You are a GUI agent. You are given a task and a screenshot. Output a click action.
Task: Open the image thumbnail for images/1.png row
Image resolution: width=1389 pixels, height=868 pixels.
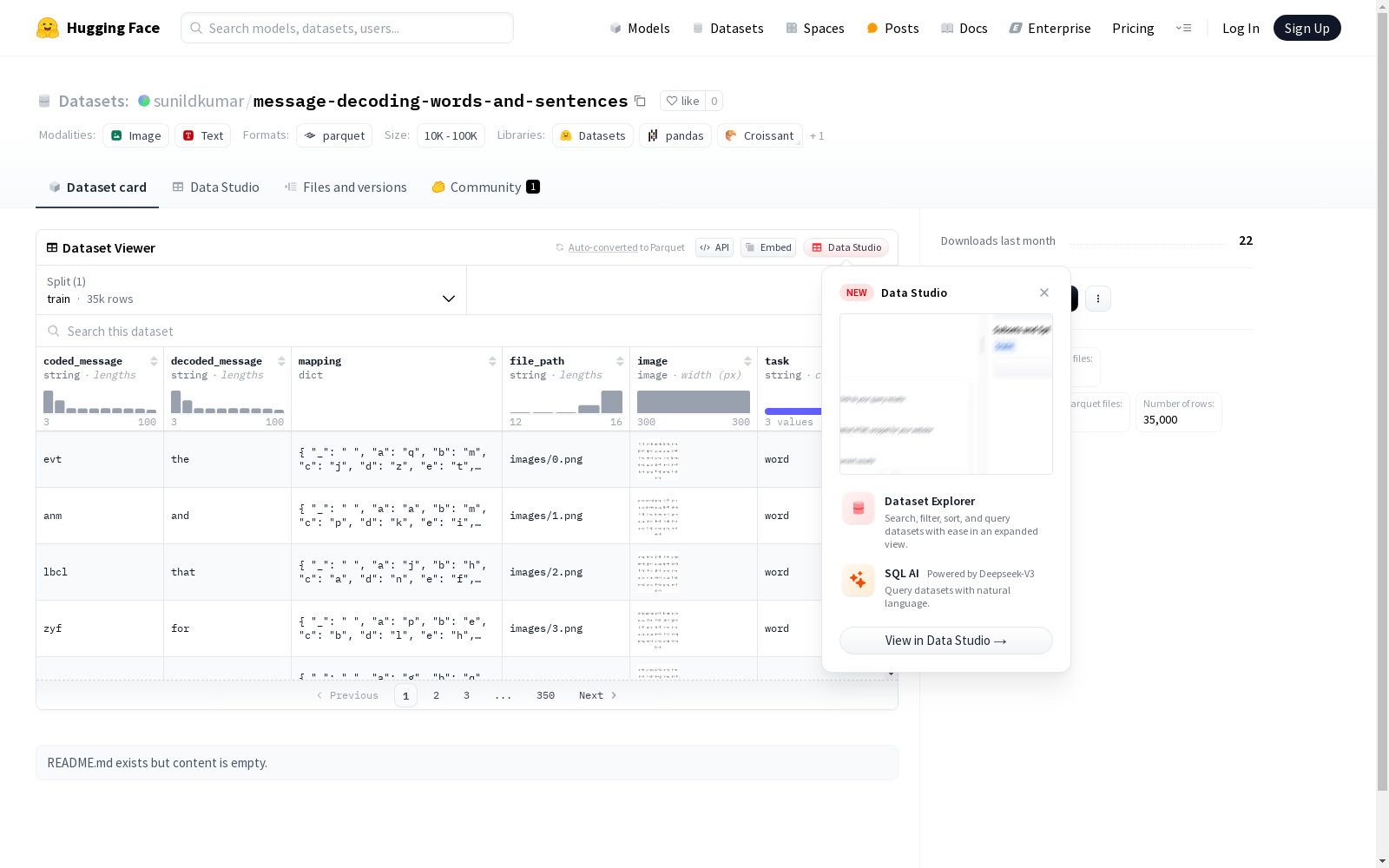point(658,516)
